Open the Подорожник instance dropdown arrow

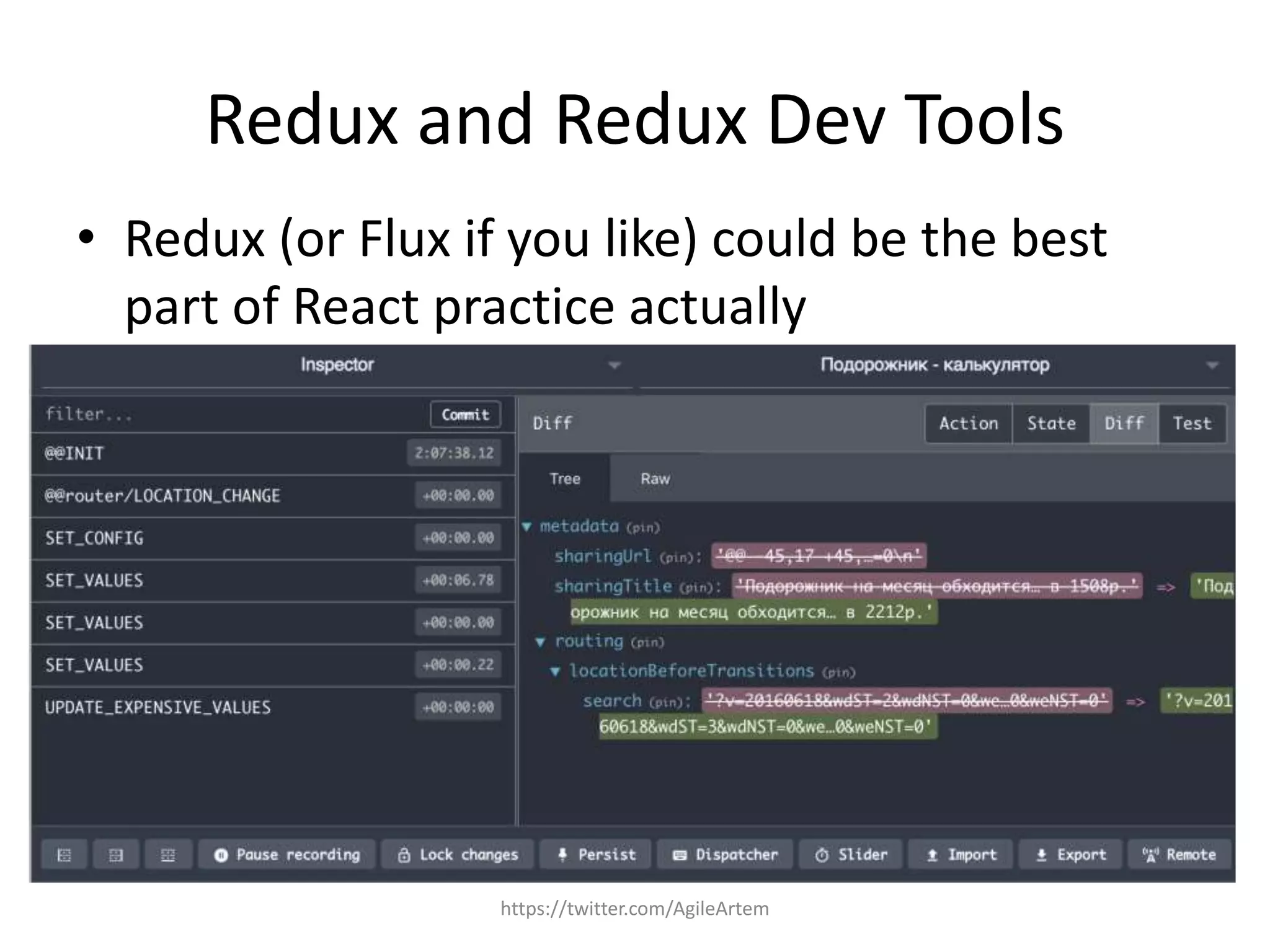[1212, 366]
